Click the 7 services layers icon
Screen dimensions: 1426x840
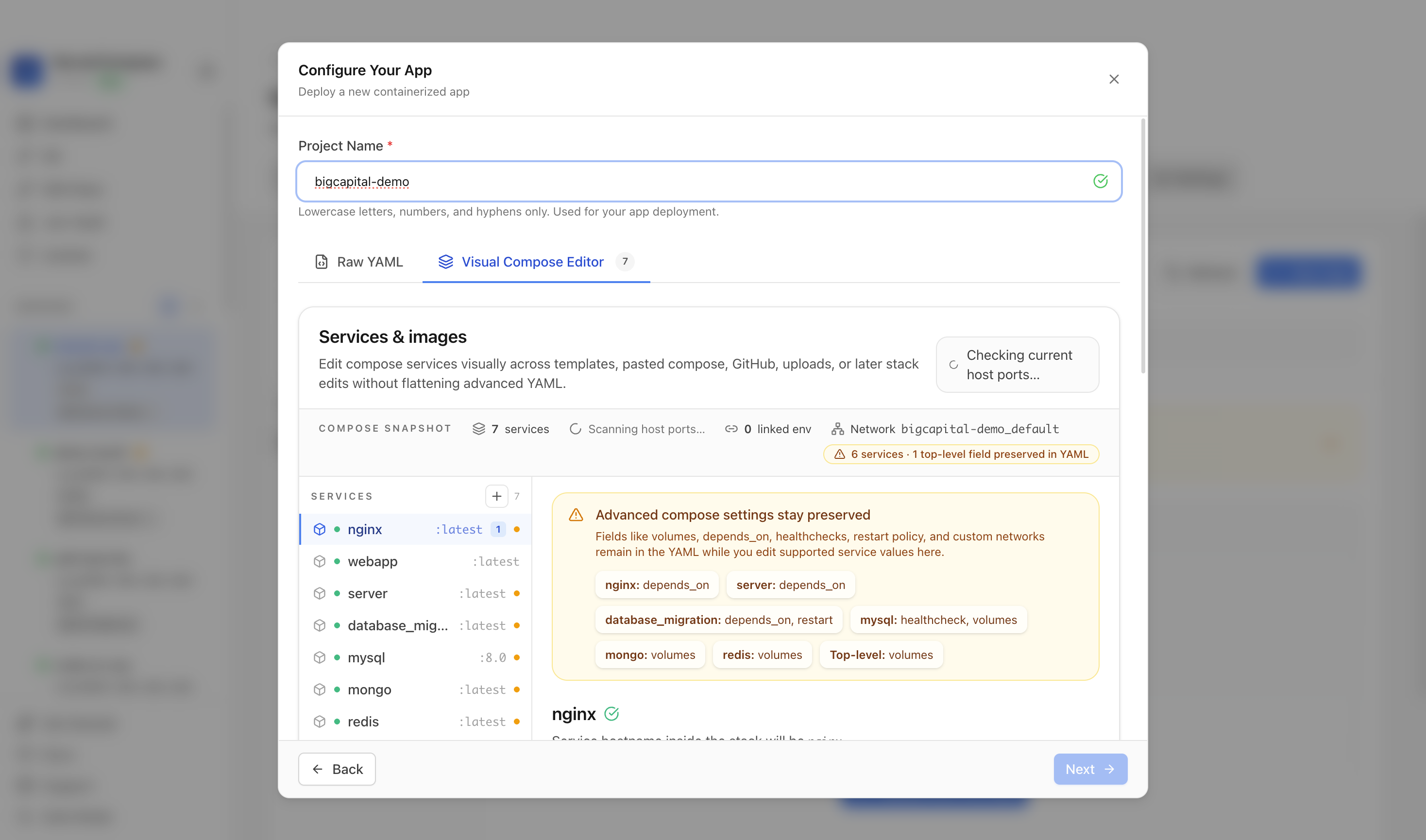point(478,428)
